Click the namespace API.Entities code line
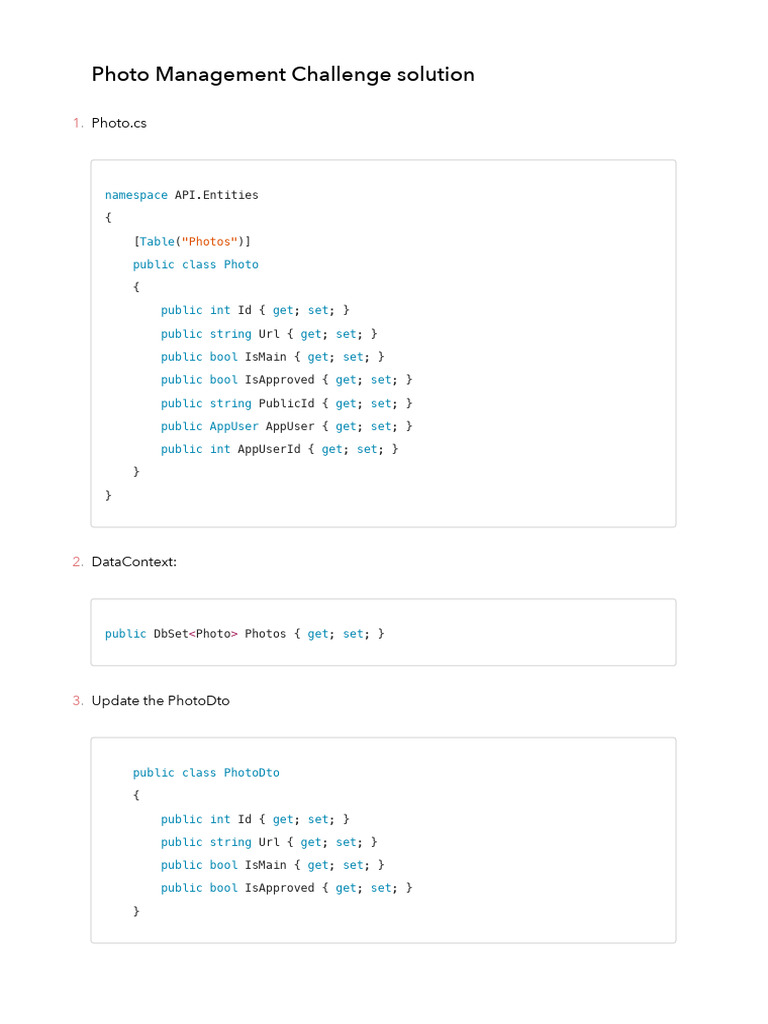Image resolution: width=768 pixels, height=1024 pixels. coord(181,195)
